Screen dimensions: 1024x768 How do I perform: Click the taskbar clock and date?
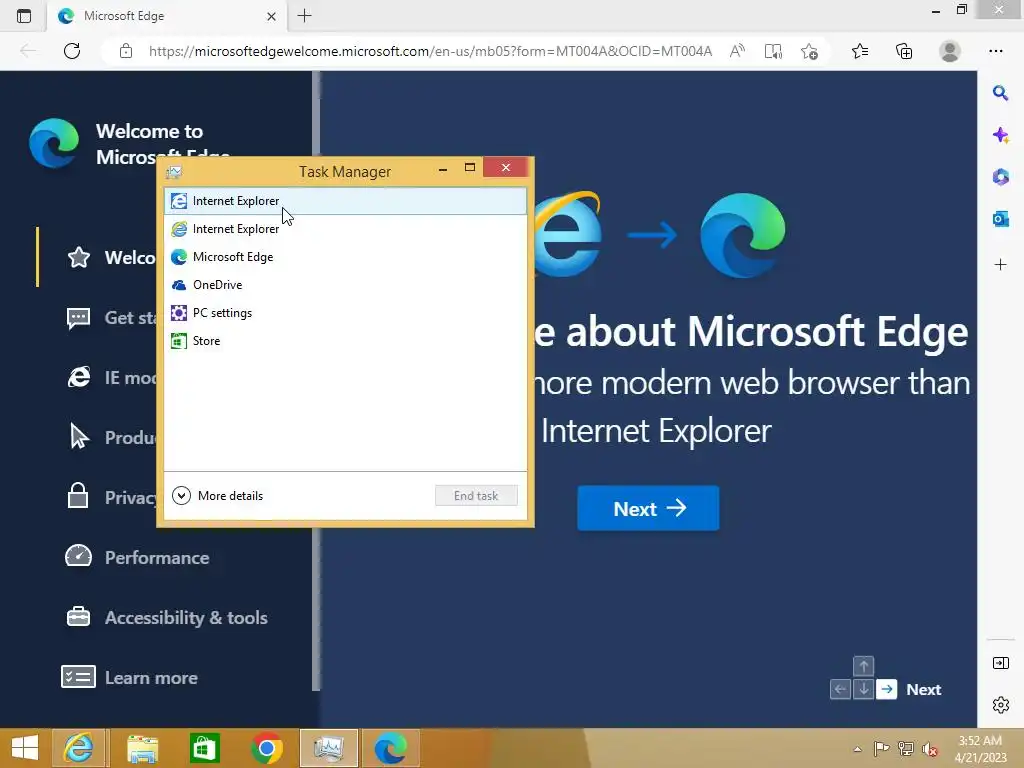coord(980,749)
